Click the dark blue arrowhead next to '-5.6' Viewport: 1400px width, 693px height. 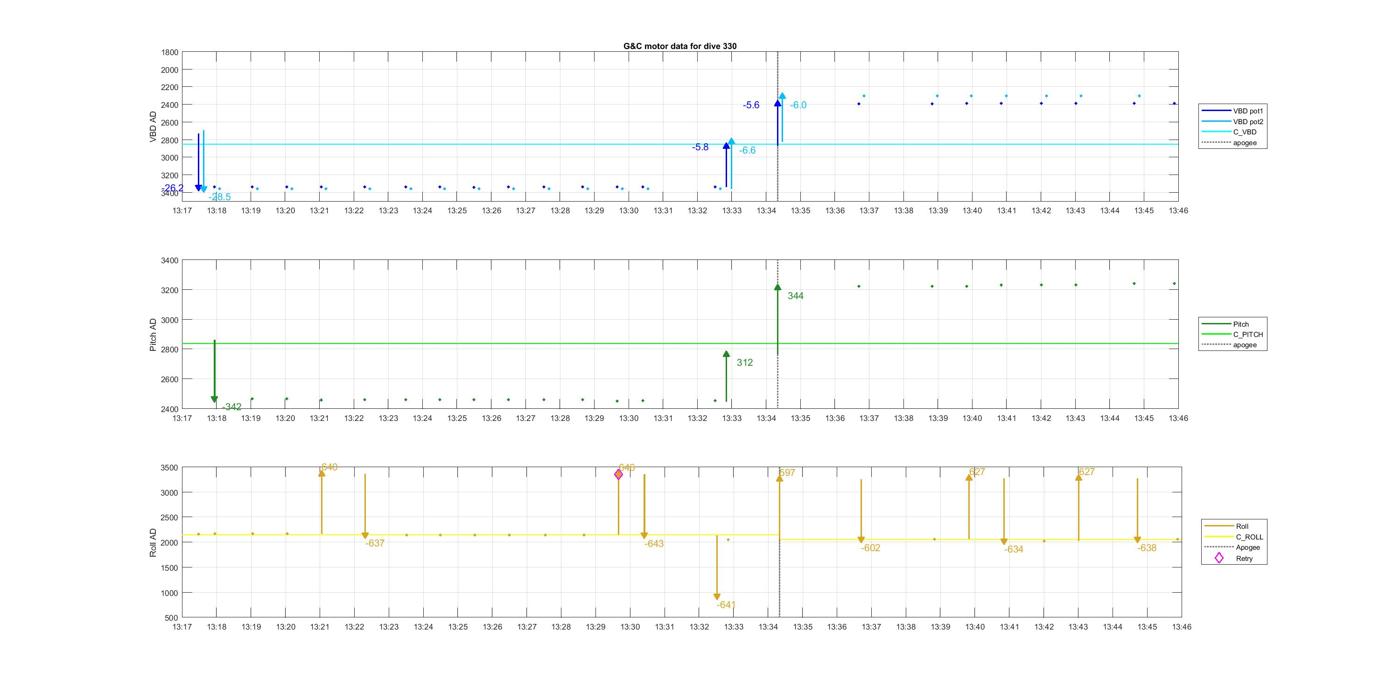[778, 104]
